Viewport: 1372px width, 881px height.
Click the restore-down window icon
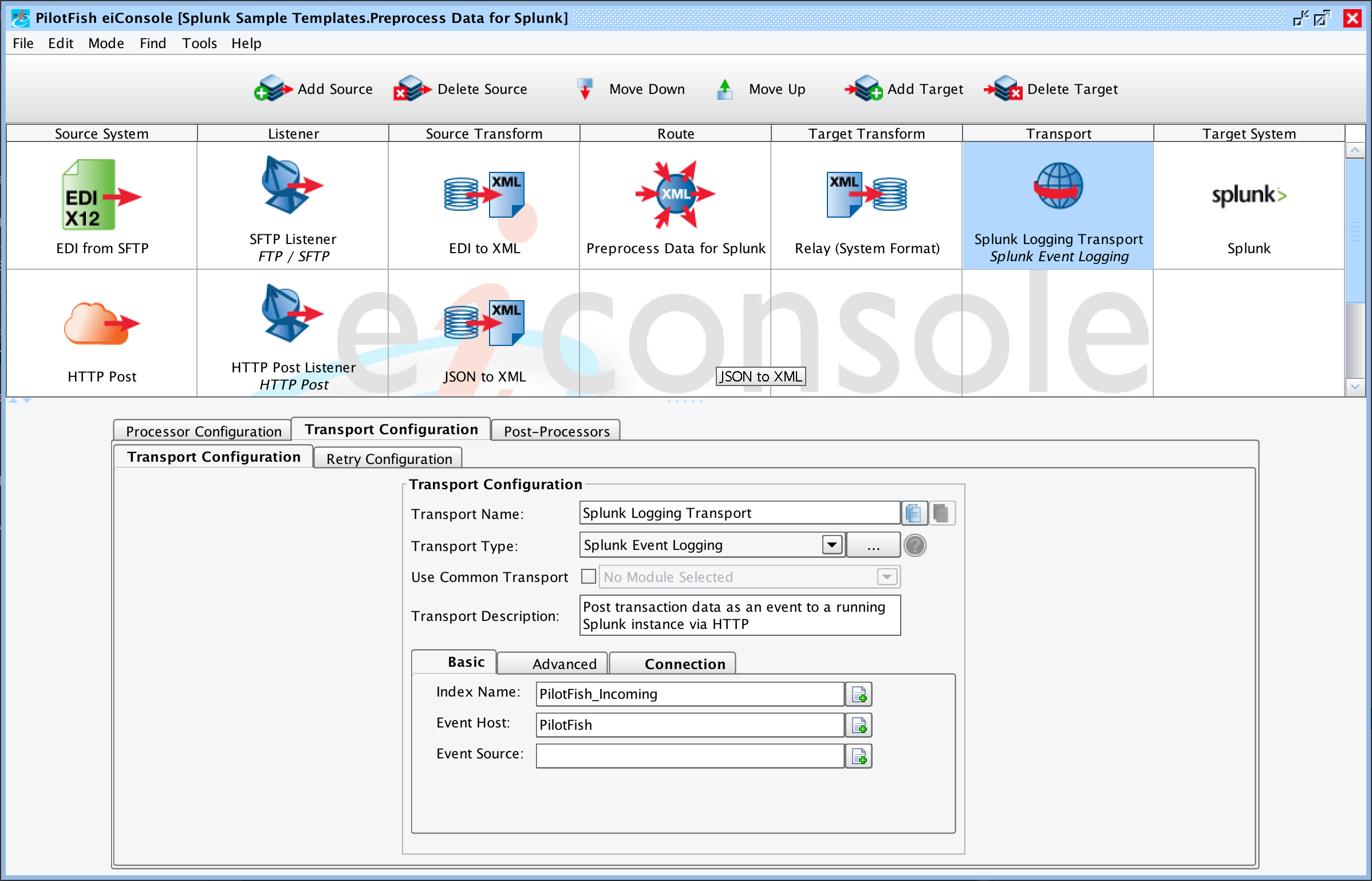(1301, 18)
